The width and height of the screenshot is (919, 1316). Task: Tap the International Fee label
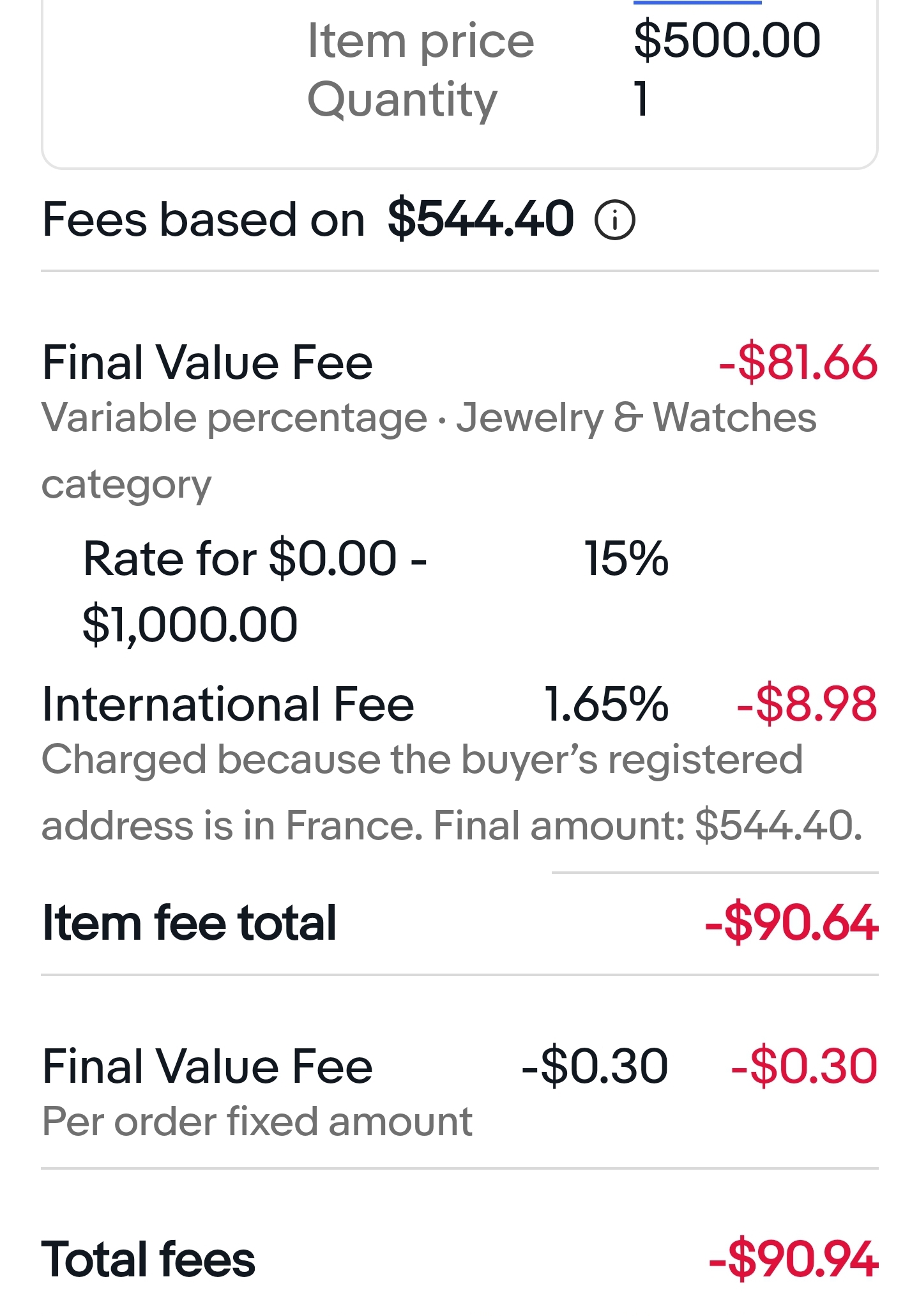tap(228, 705)
